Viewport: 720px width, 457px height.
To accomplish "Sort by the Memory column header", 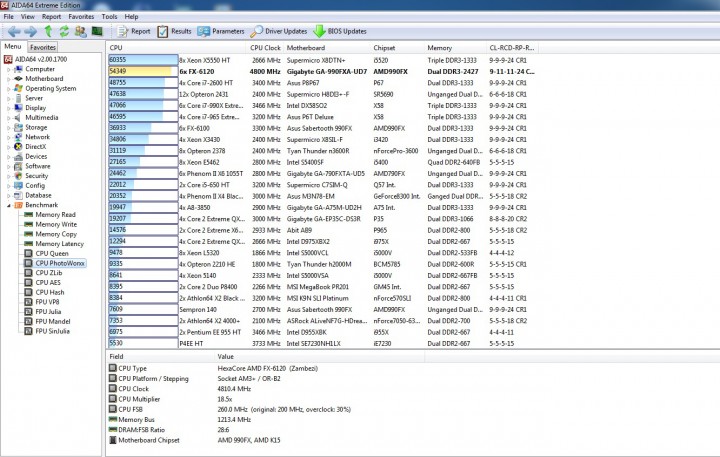I will 455,48.
